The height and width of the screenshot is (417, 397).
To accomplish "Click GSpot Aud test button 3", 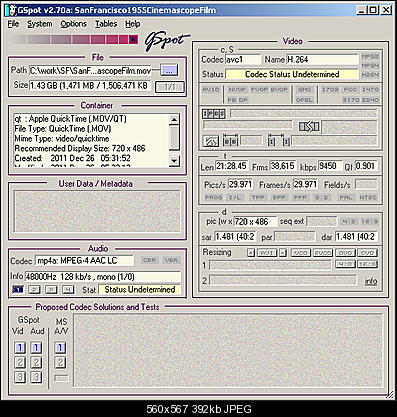I will (x=36, y=377).
